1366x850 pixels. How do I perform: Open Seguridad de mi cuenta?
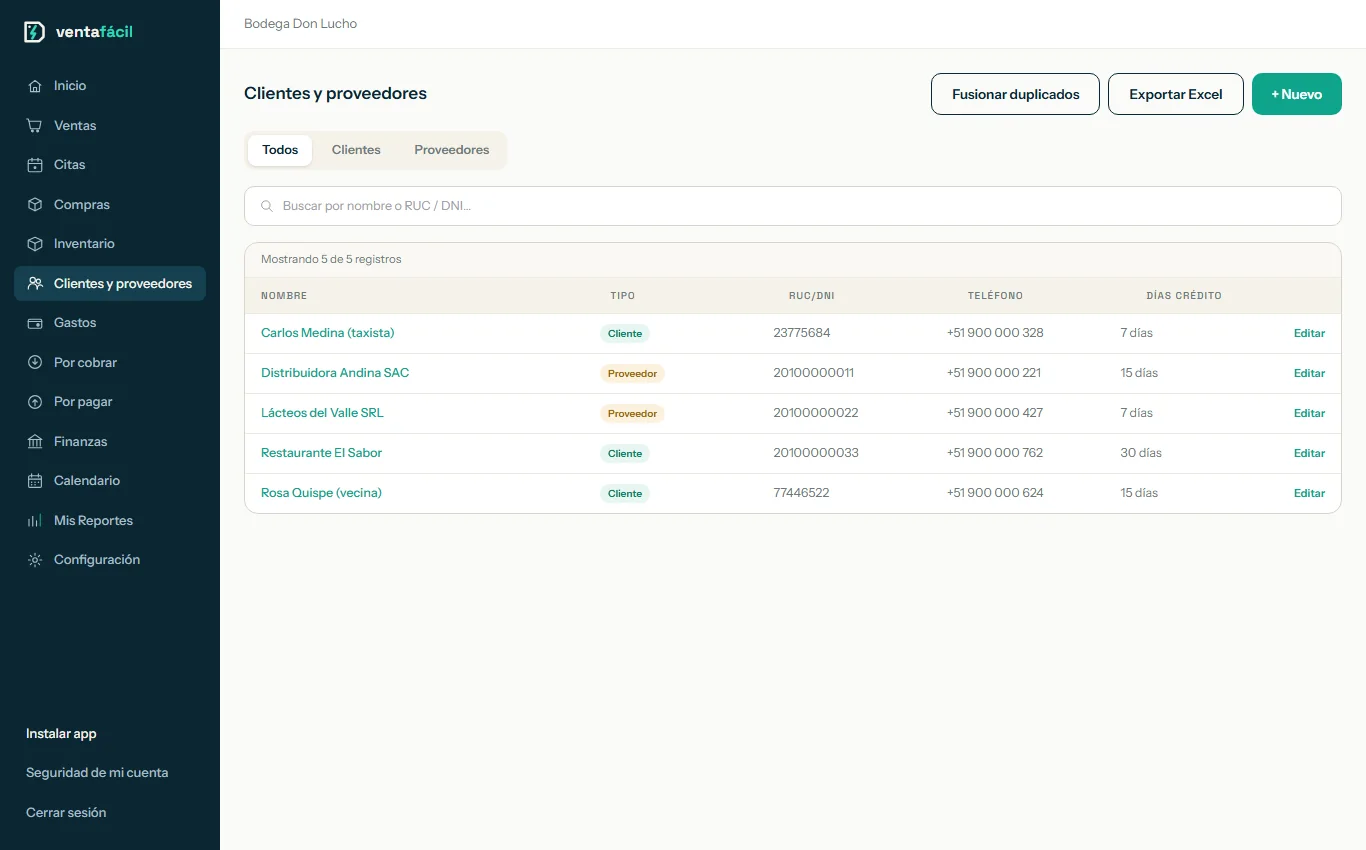coord(97,773)
